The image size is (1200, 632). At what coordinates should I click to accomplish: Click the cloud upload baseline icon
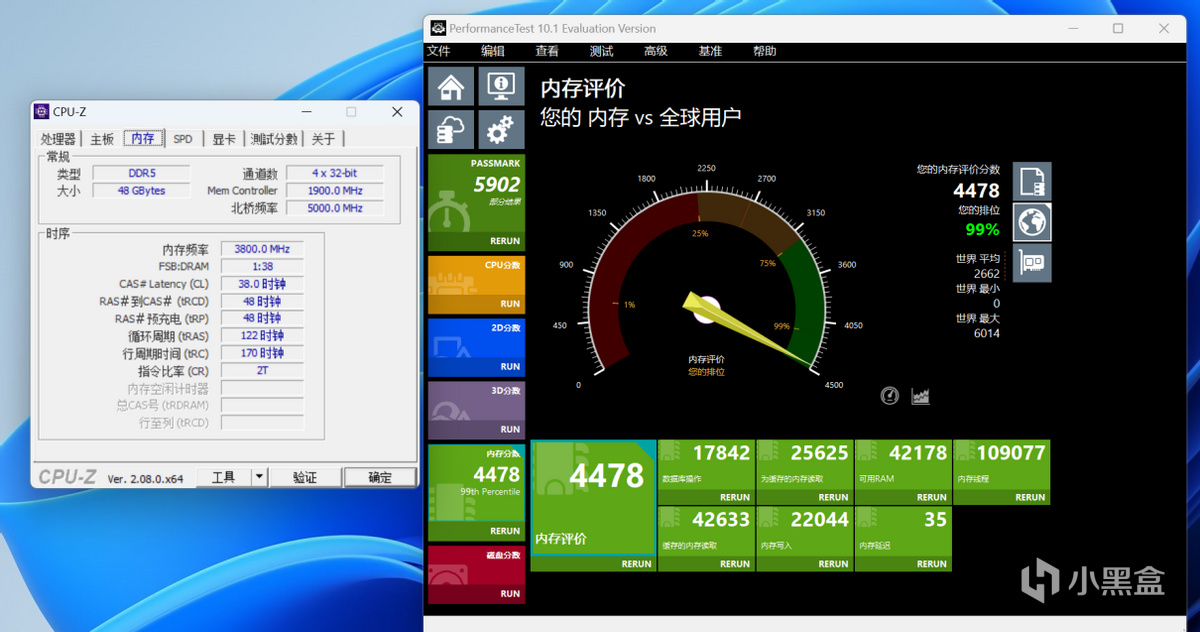tap(451, 129)
